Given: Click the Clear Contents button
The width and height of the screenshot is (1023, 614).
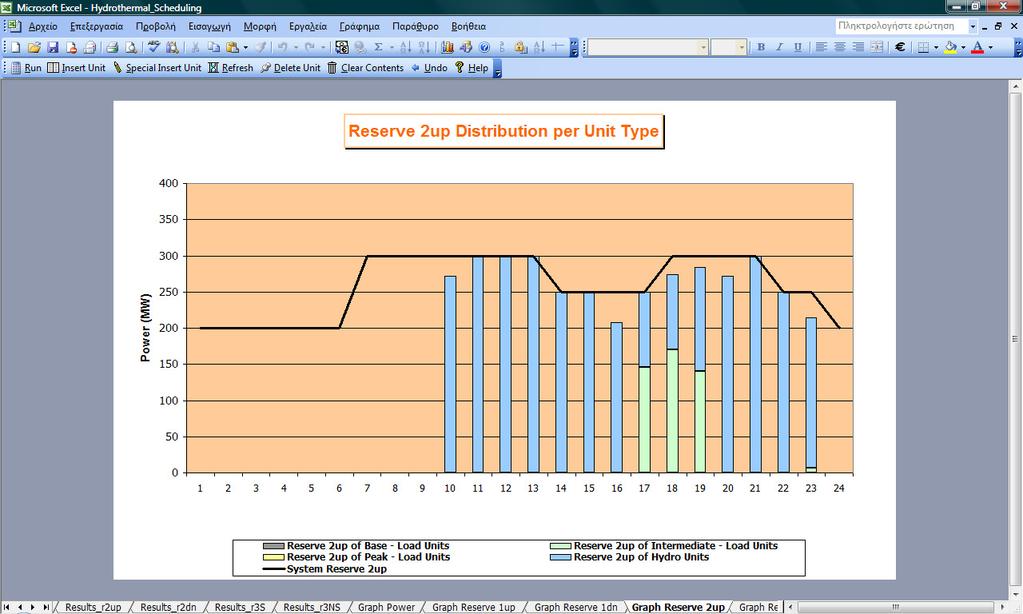Looking at the screenshot, I should pyautogui.click(x=365, y=68).
